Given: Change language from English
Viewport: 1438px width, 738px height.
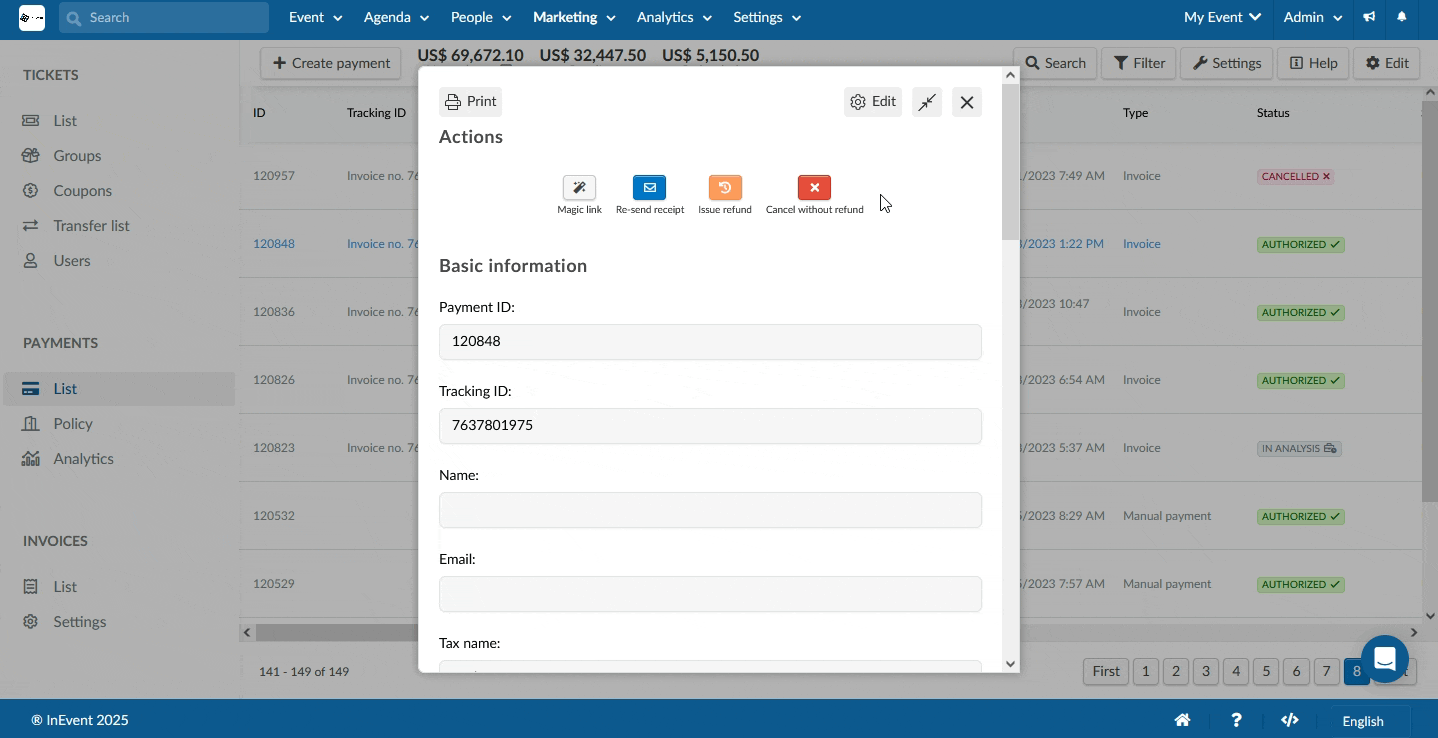Looking at the screenshot, I should [1363, 721].
